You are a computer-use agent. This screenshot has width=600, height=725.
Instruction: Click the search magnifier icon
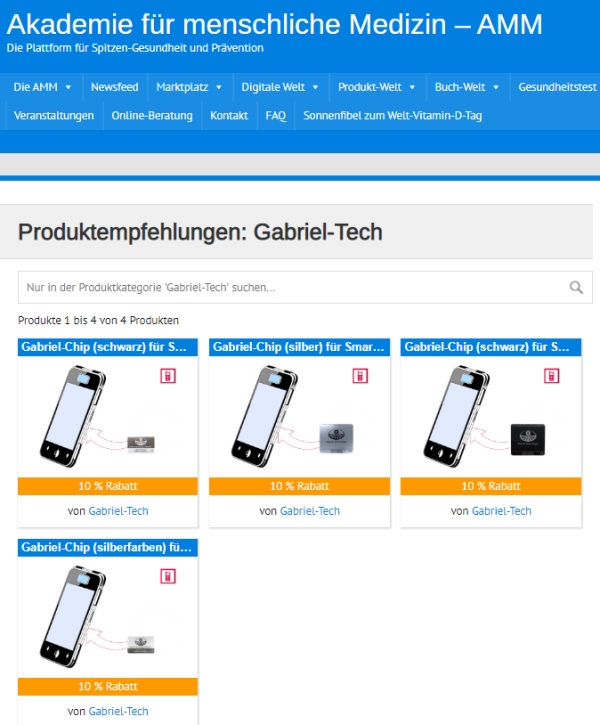click(x=576, y=287)
